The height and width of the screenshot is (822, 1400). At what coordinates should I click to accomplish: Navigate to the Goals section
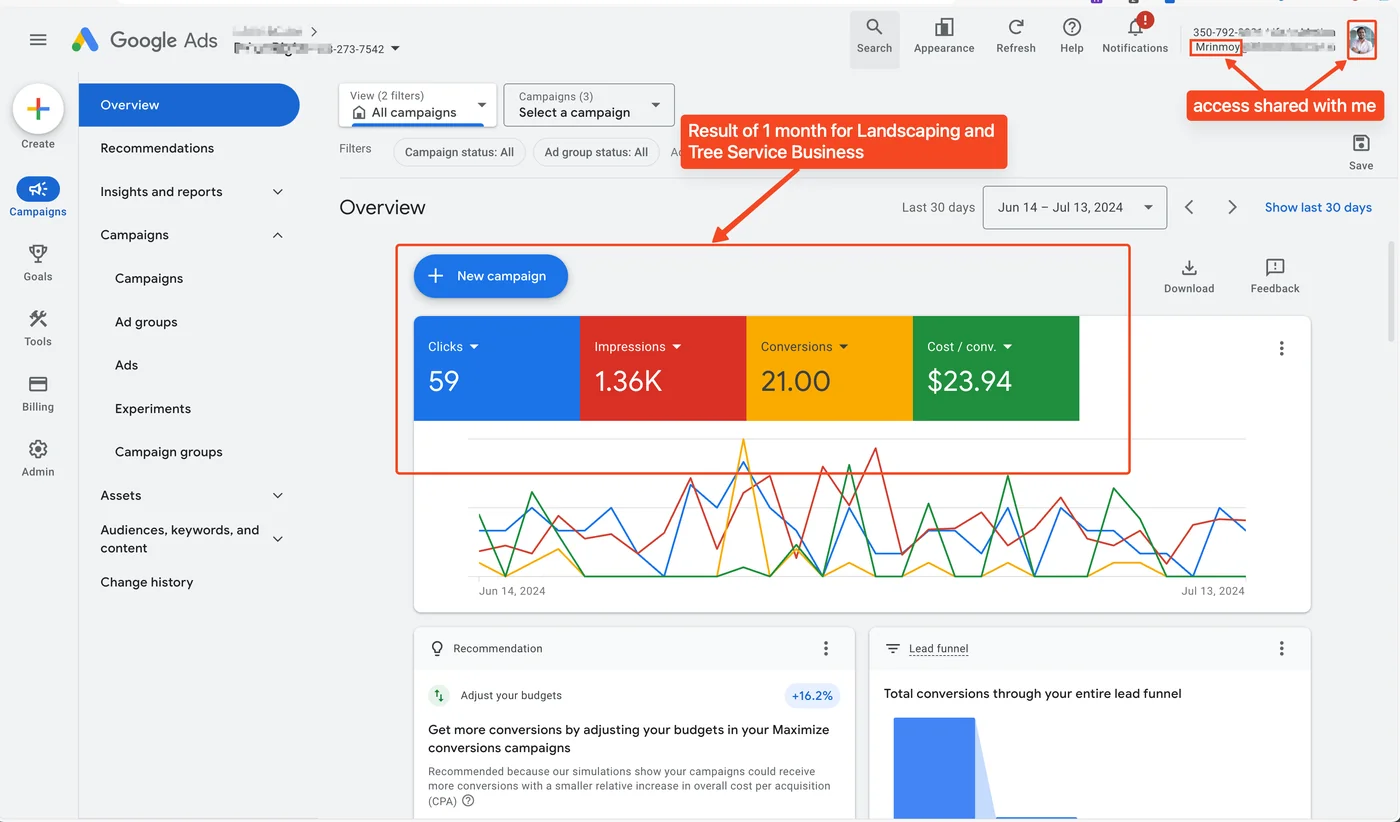(37, 262)
